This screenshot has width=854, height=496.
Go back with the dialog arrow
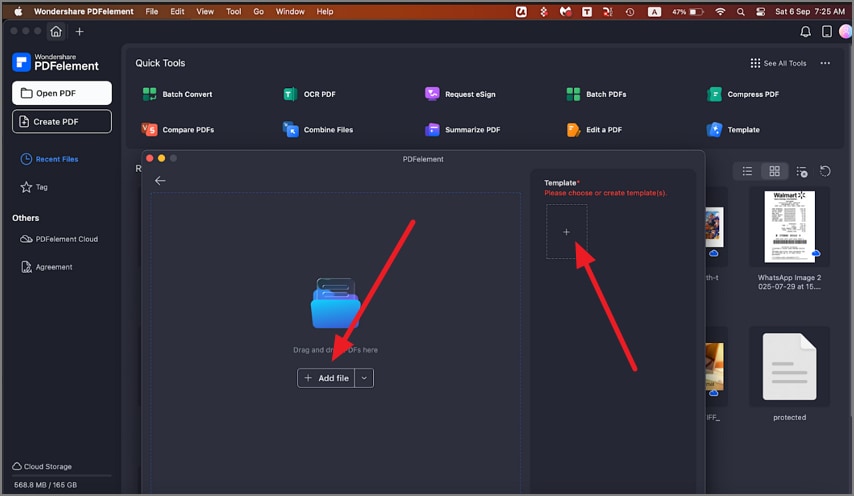tap(160, 181)
